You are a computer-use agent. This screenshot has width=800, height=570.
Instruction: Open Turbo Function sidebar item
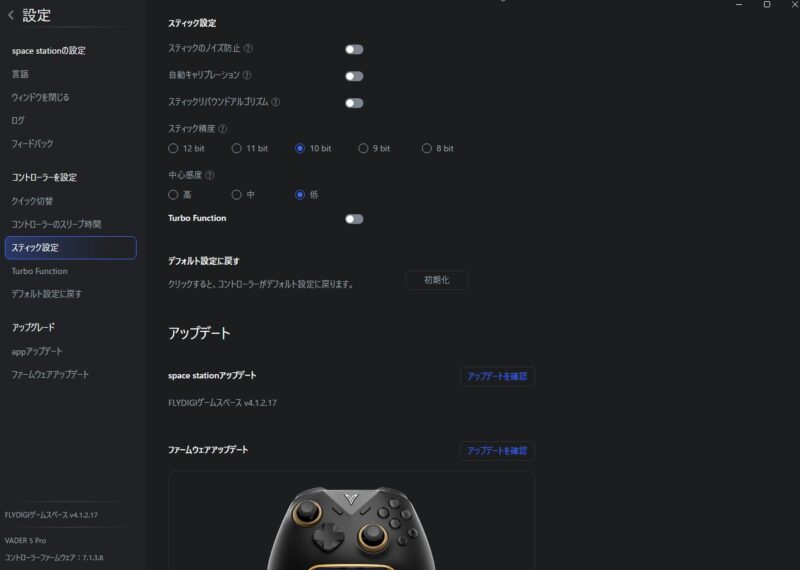[x=40, y=271]
